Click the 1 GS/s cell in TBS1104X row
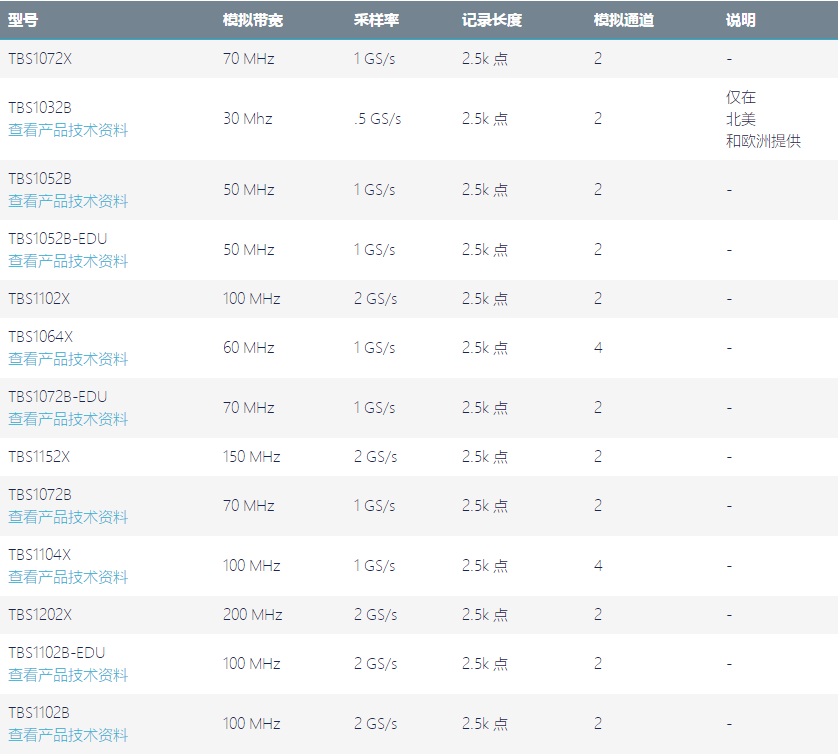838x755 pixels. point(375,565)
